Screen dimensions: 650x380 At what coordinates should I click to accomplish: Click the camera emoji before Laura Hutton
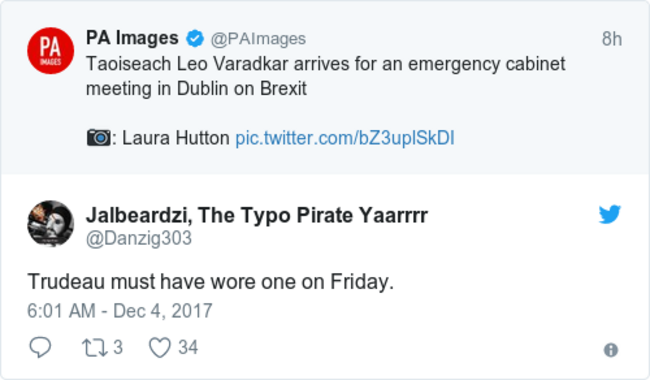[99, 138]
